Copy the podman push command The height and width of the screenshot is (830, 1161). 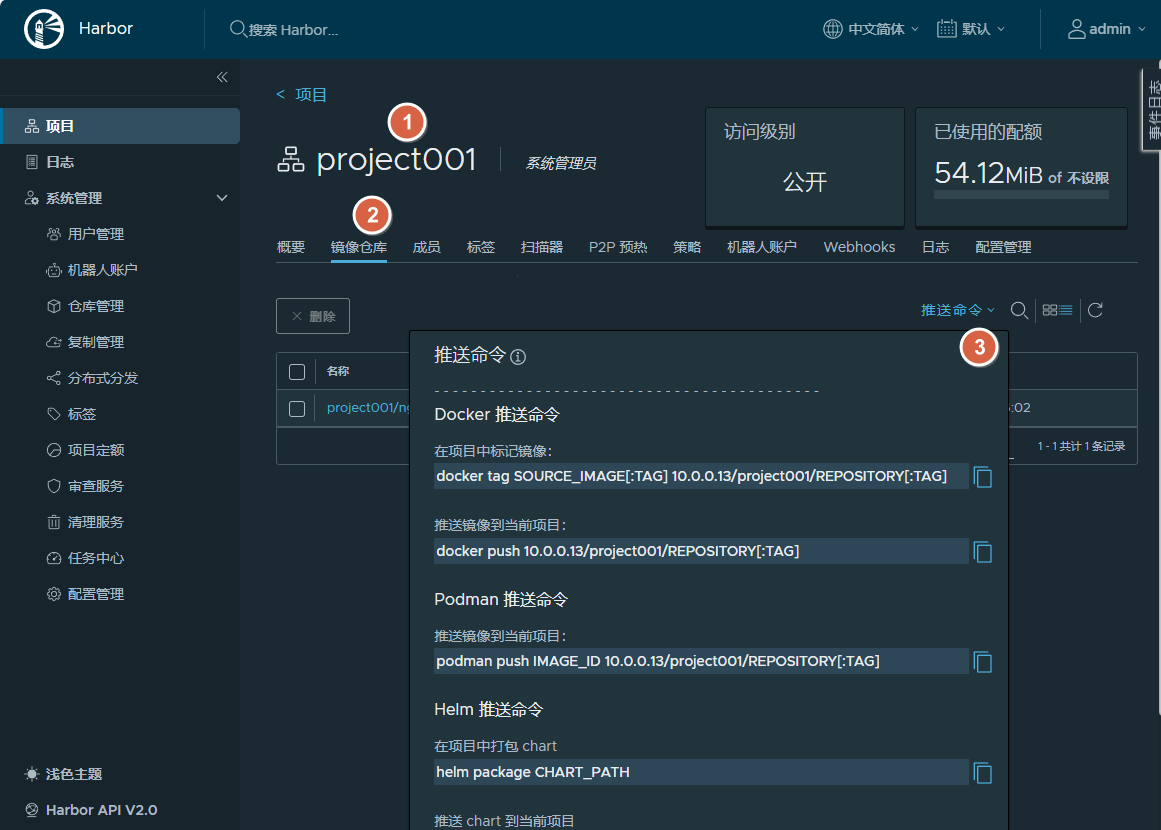(983, 662)
